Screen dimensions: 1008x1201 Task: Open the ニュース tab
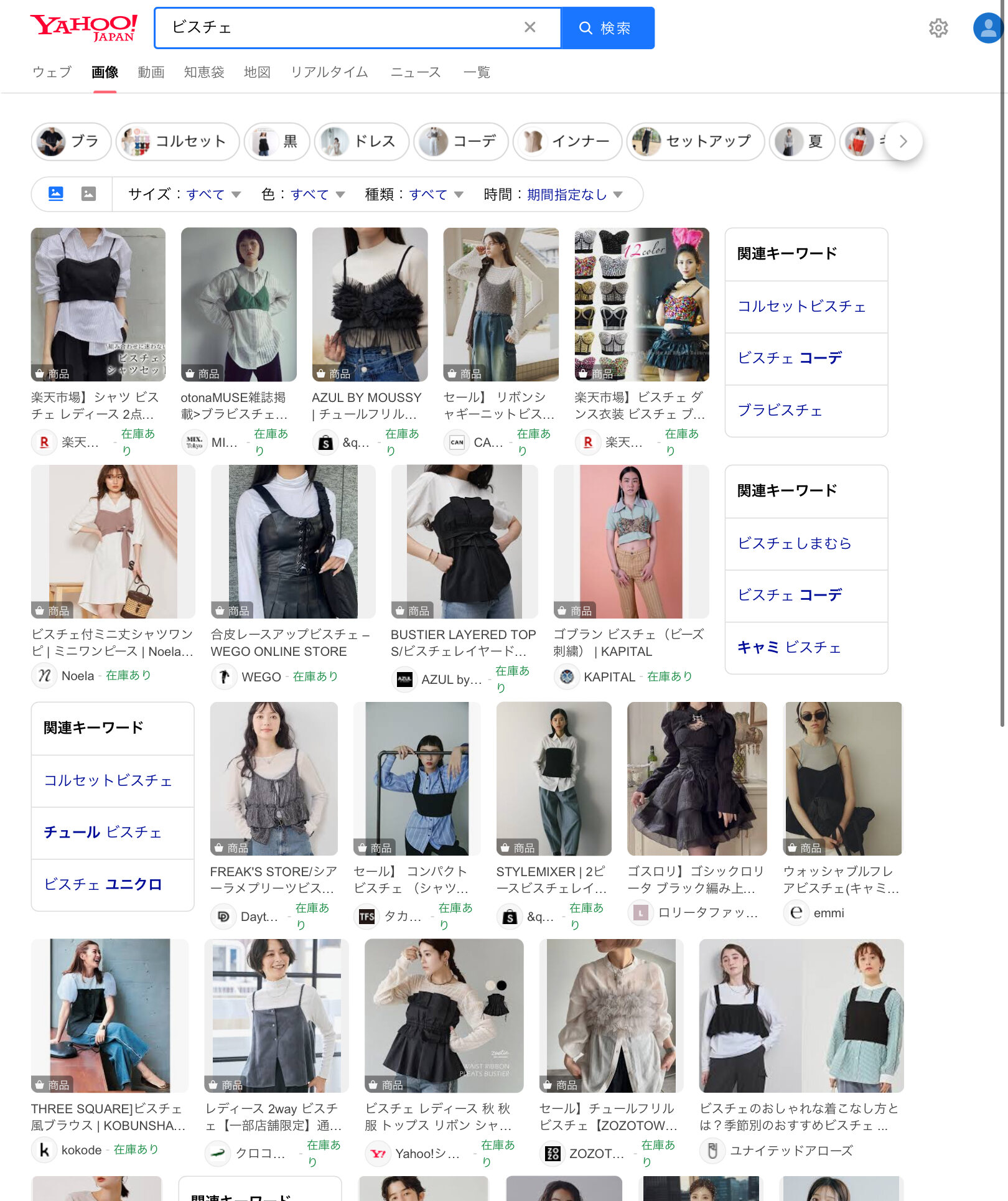(416, 72)
